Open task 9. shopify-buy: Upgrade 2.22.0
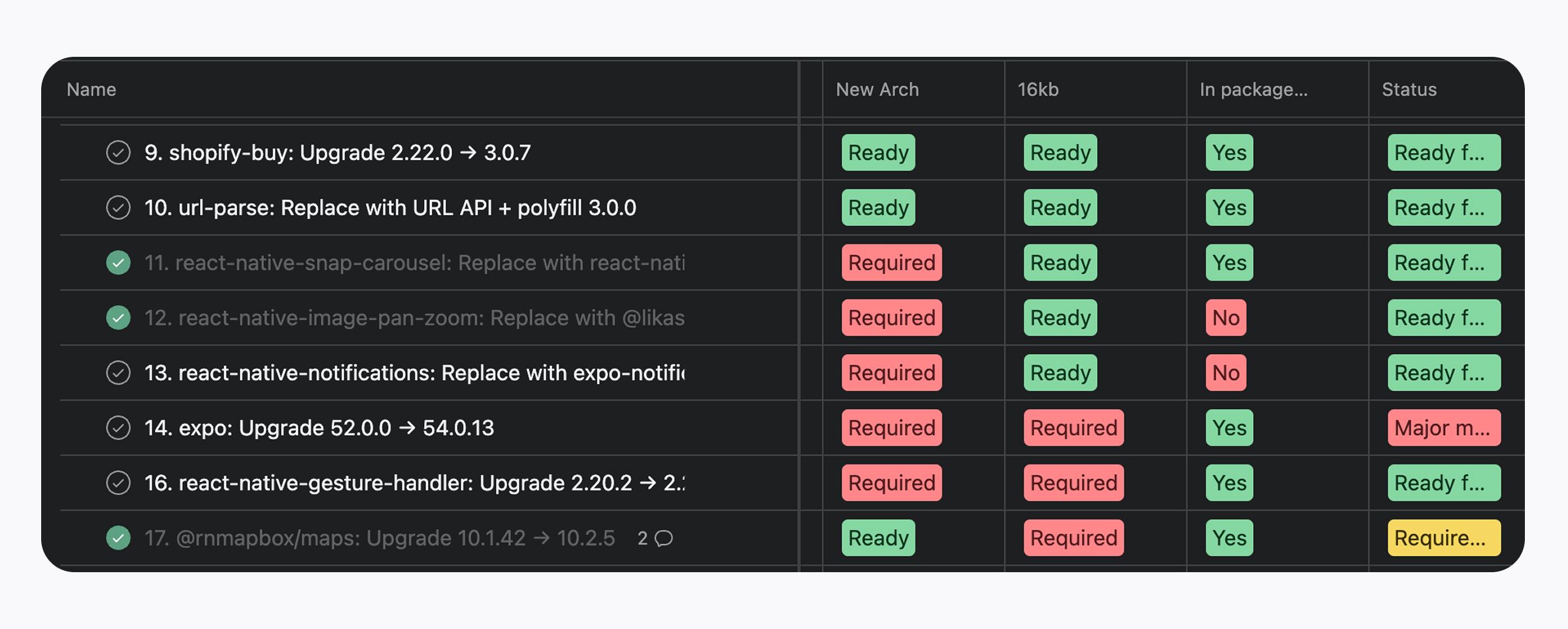 click(x=338, y=152)
